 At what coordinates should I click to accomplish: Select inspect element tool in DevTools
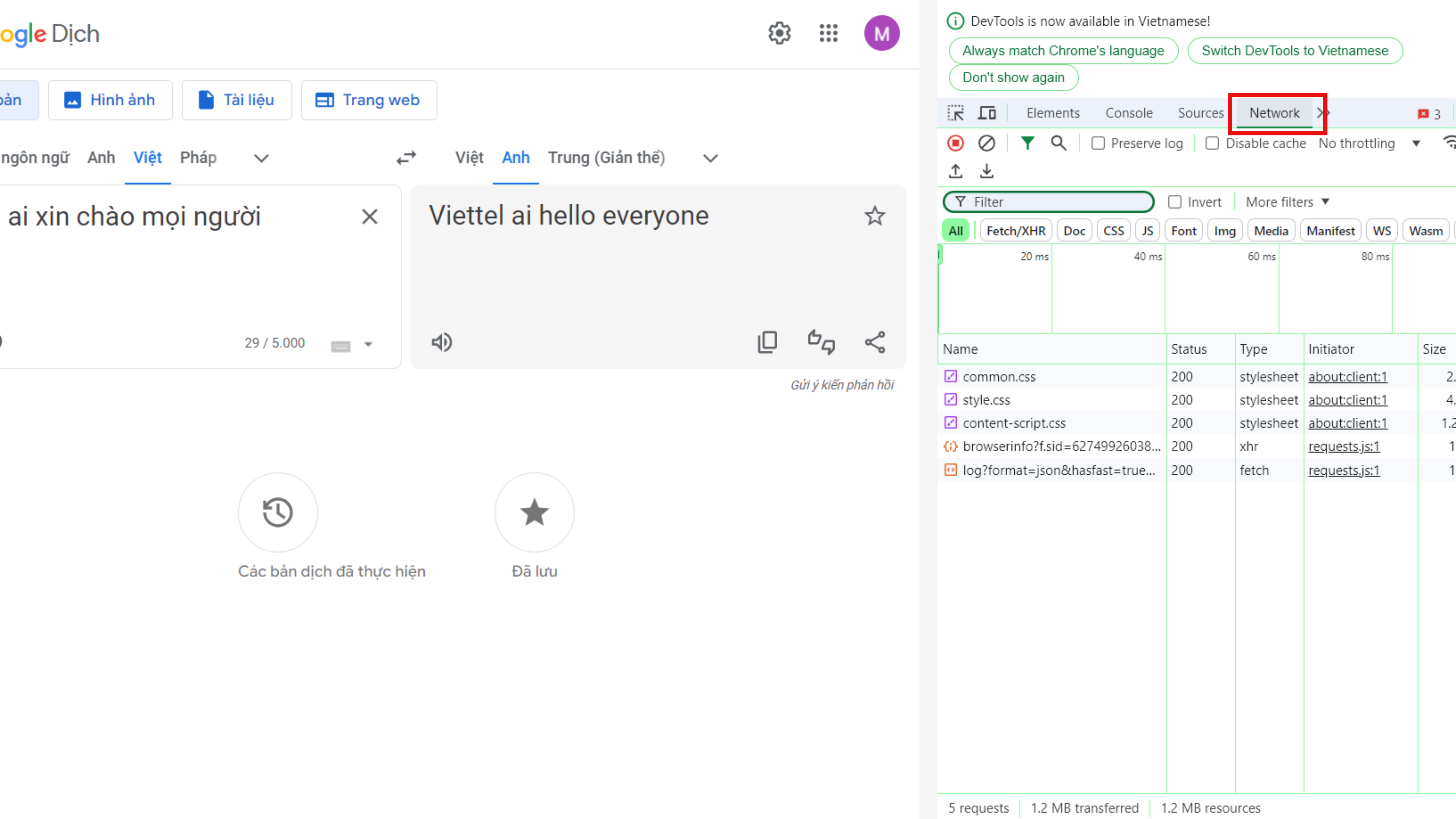(955, 113)
